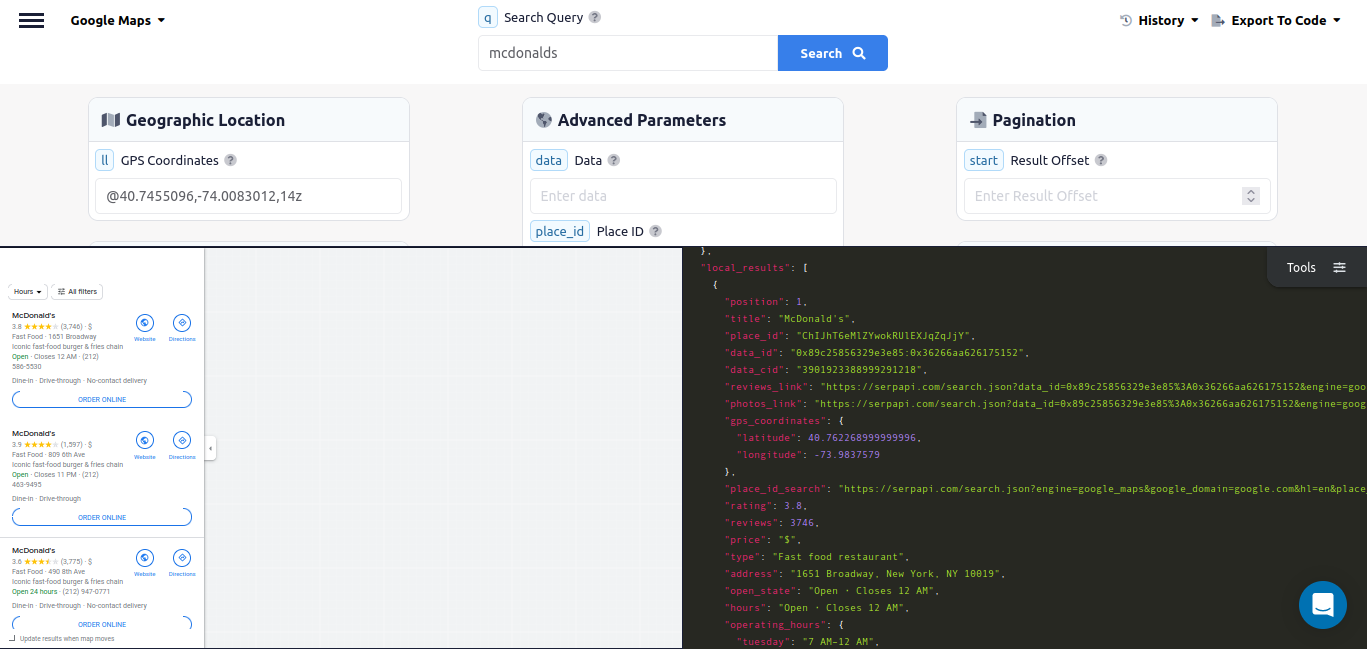Click the photos_link URL in JSON

click(1090, 403)
